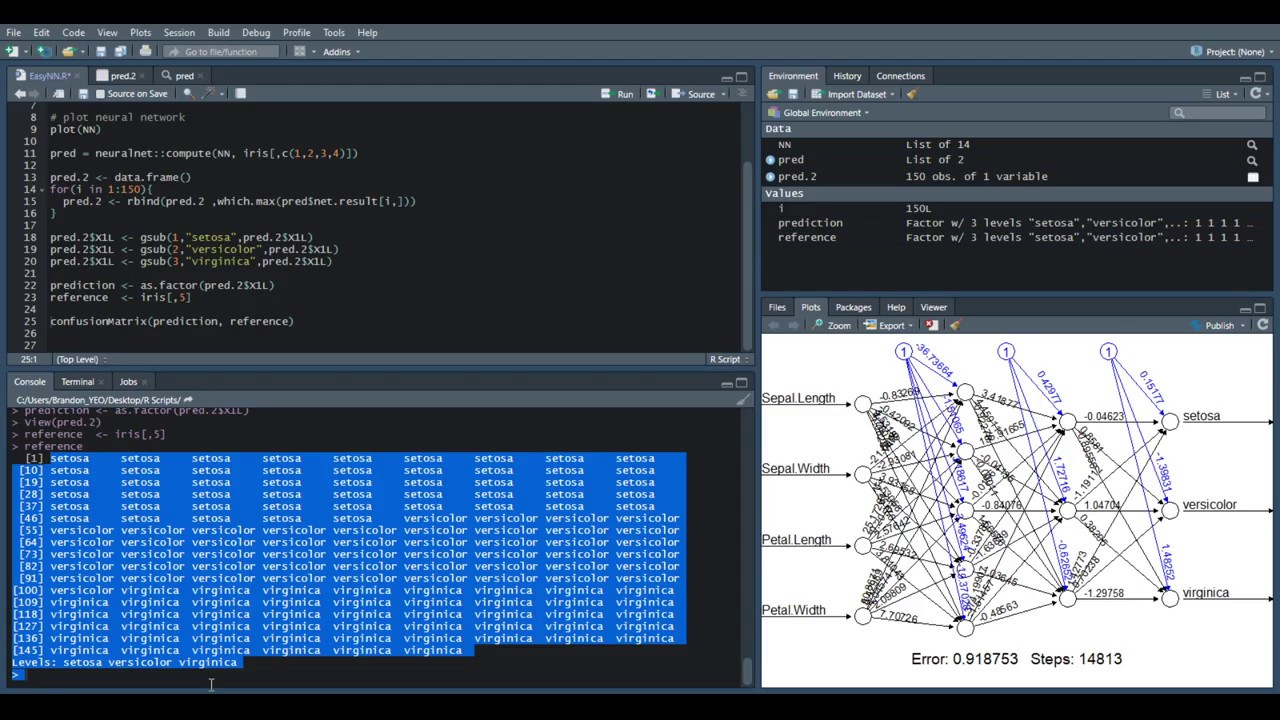The width and height of the screenshot is (1280, 720).
Task: Expand the pred.2 data frame in Environment
Action: coord(770,177)
